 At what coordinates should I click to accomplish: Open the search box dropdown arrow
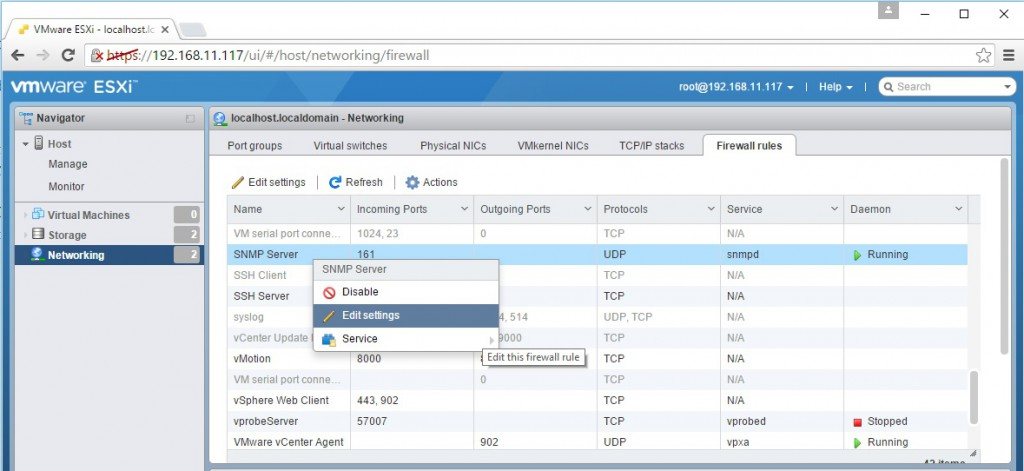coord(1008,87)
